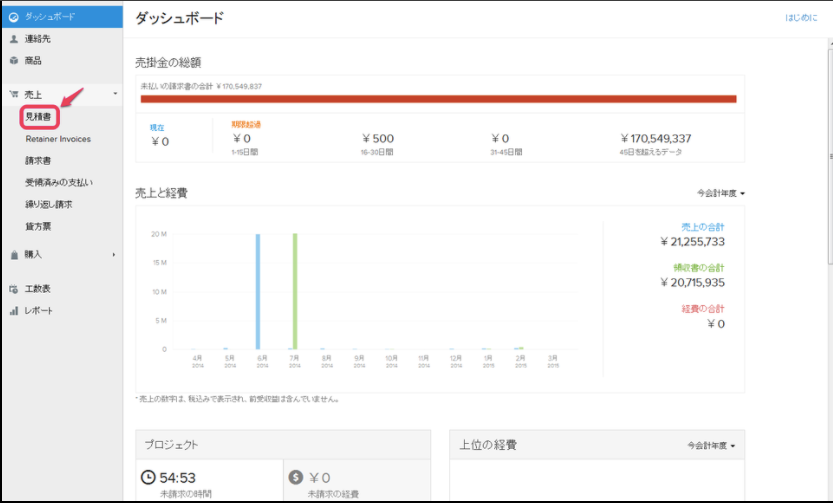Click the 経費の合計 total label

click(x=703, y=309)
